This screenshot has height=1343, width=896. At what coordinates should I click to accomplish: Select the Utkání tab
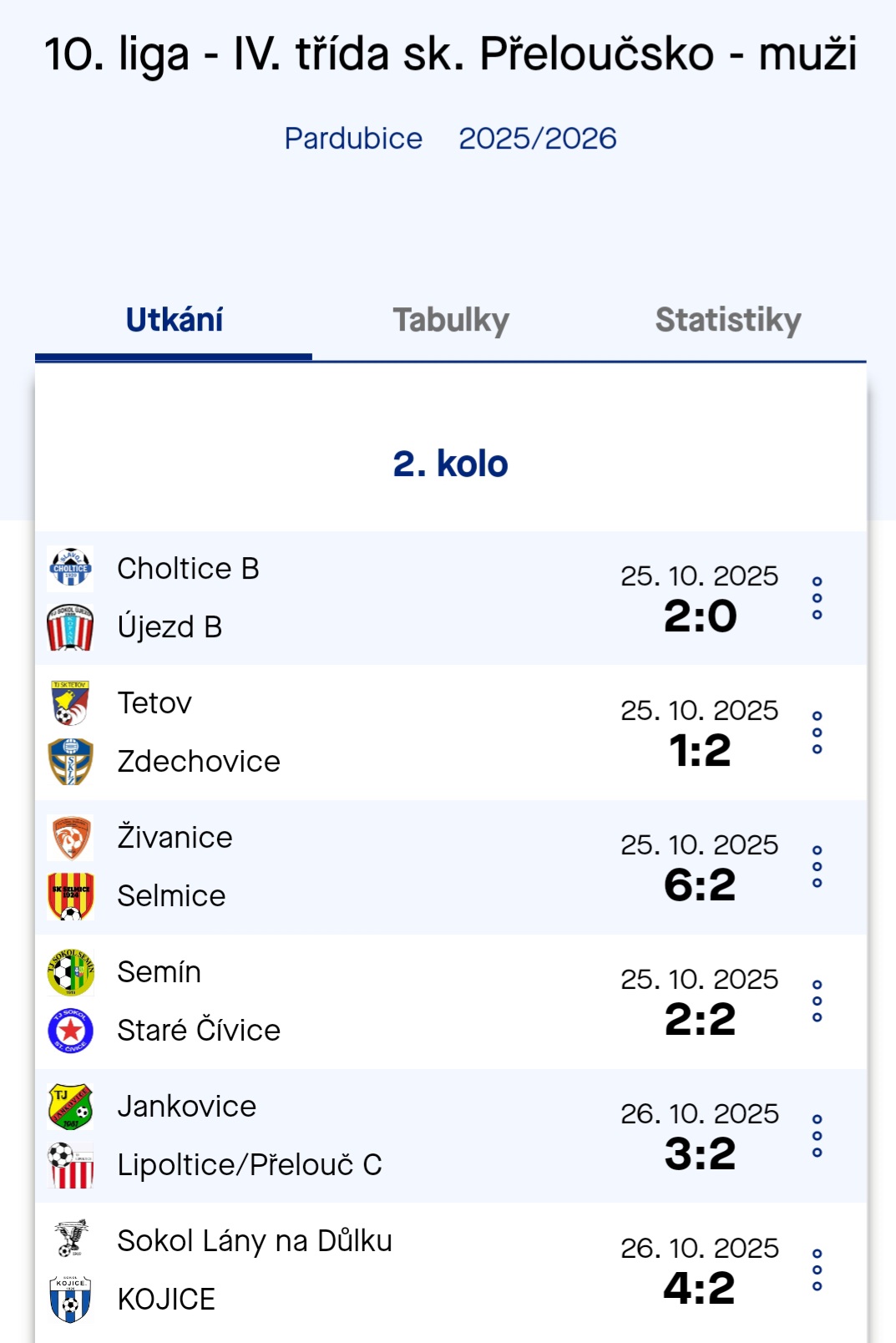click(x=174, y=321)
